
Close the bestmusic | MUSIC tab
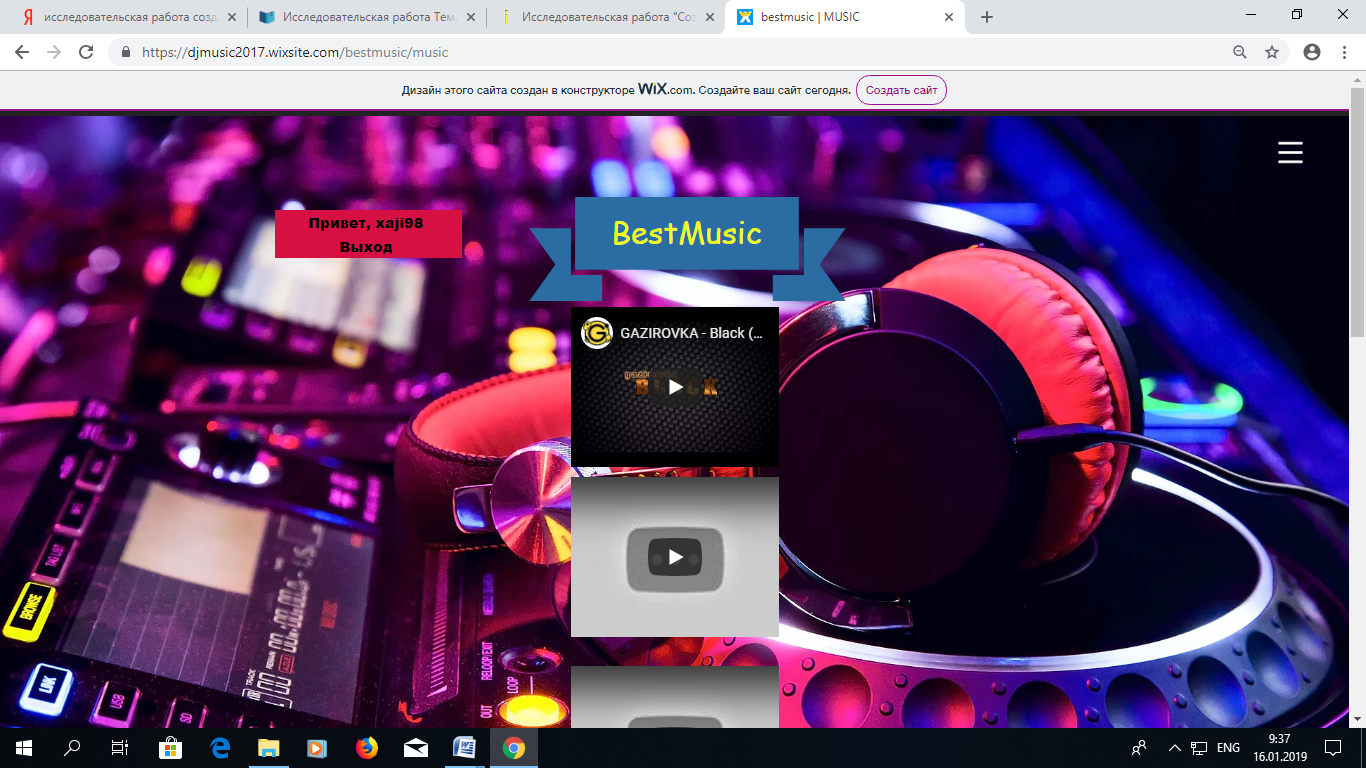coord(949,17)
